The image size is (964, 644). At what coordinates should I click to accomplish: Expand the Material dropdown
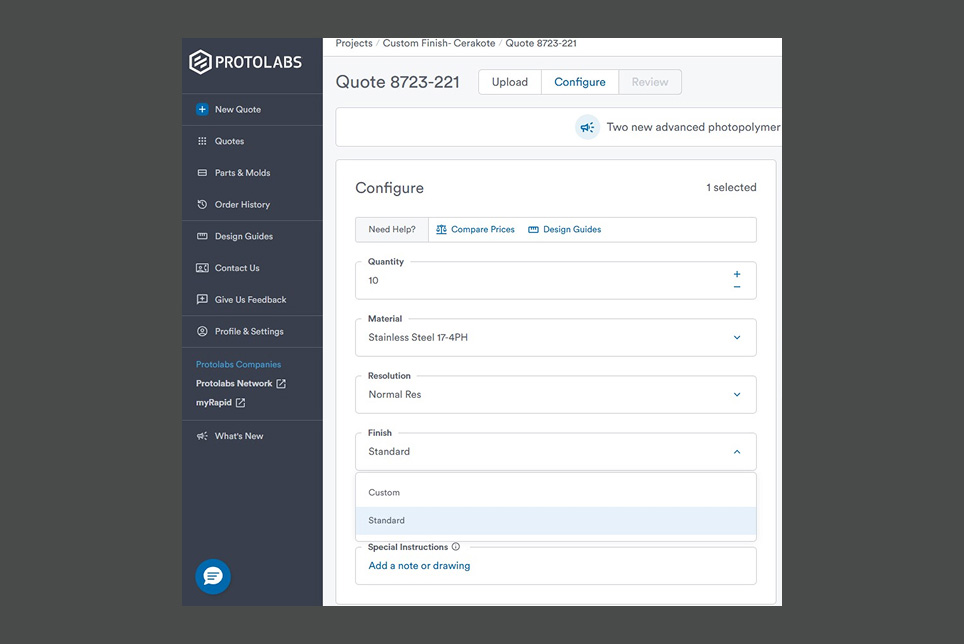737,338
